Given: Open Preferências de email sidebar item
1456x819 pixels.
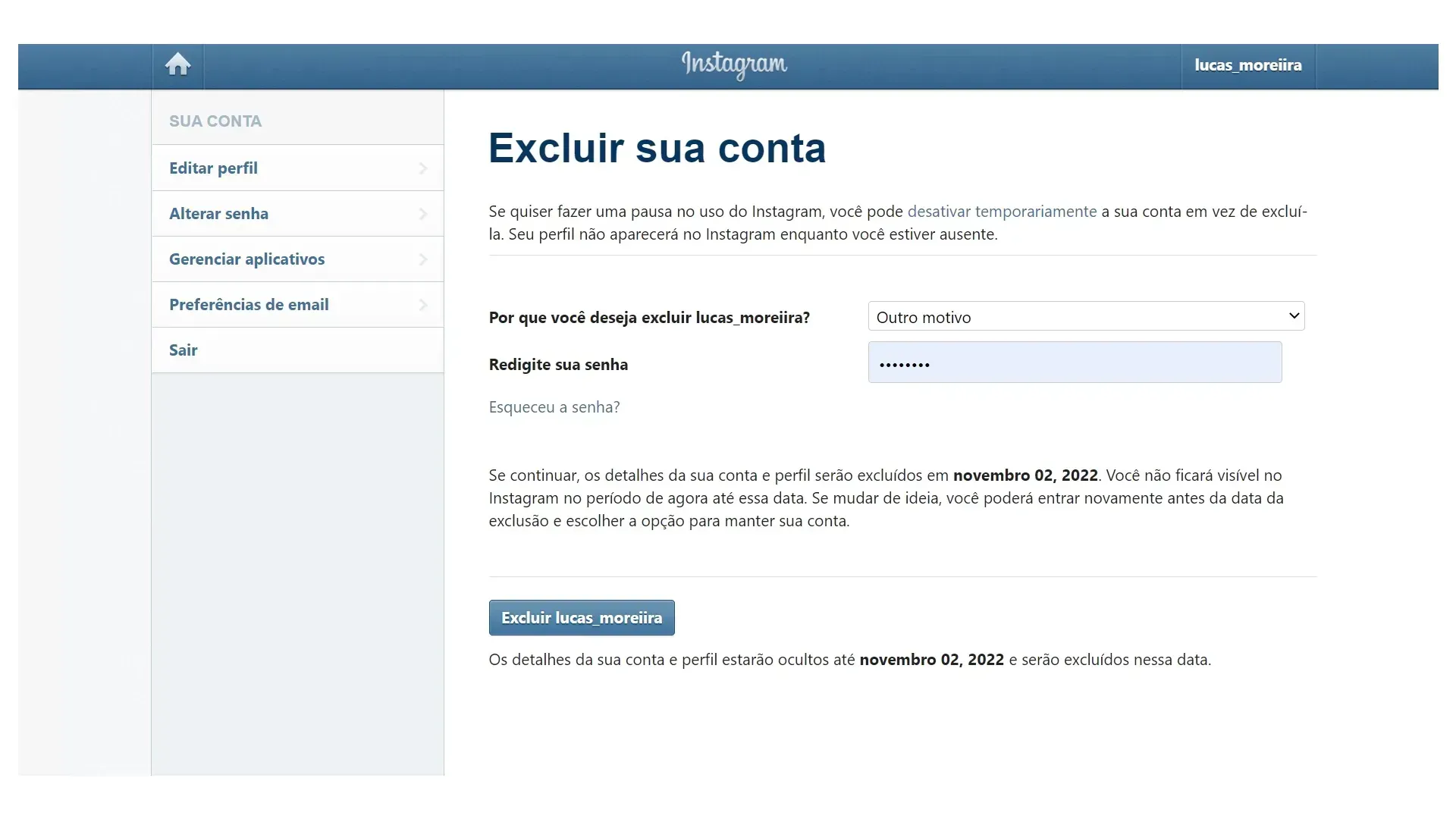Looking at the screenshot, I should (x=297, y=304).
